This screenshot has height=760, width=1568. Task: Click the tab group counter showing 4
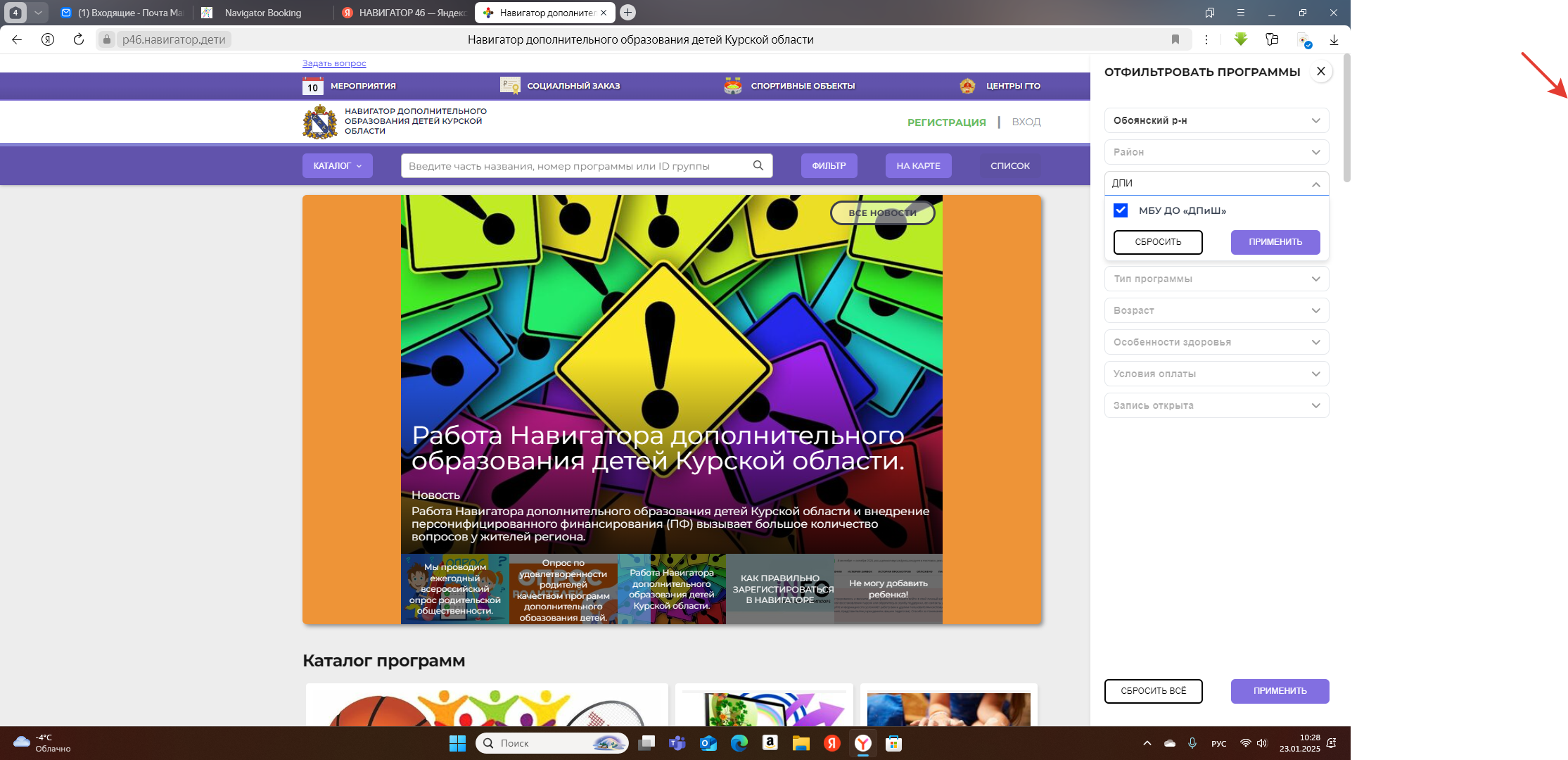point(15,13)
